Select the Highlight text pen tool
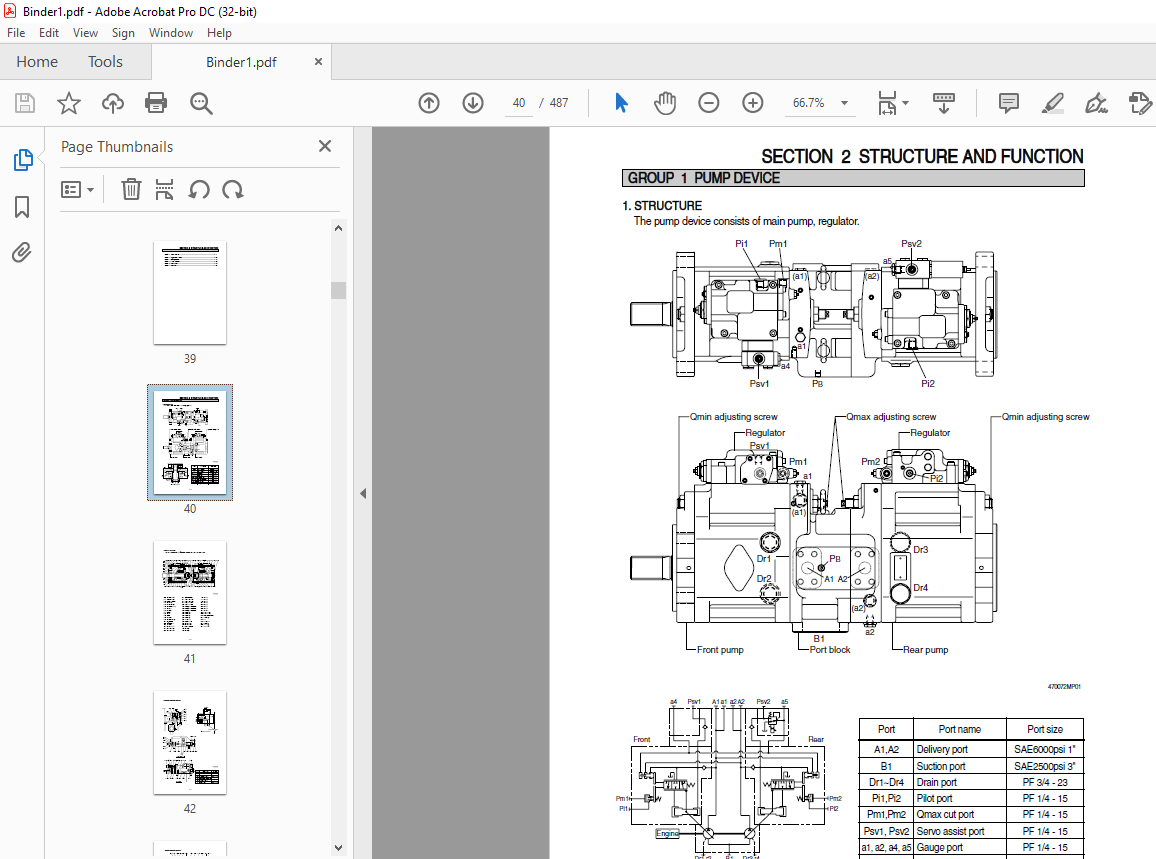The width and height of the screenshot is (1156, 859). (x=1053, y=103)
